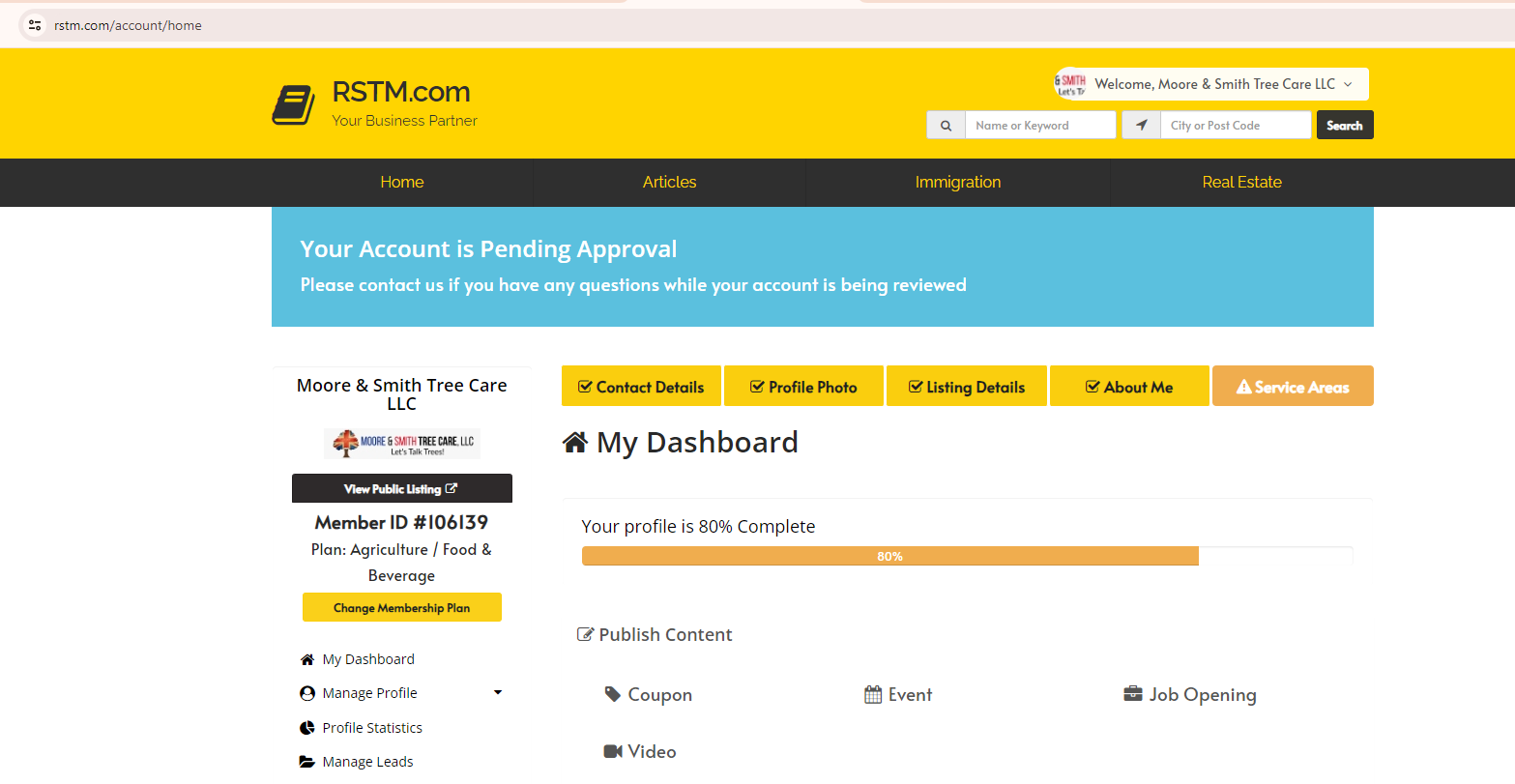Image resolution: width=1515 pixels, height=784 pixels.
Task: Open the checked Contact Details step
Action: tap(641, 387)
